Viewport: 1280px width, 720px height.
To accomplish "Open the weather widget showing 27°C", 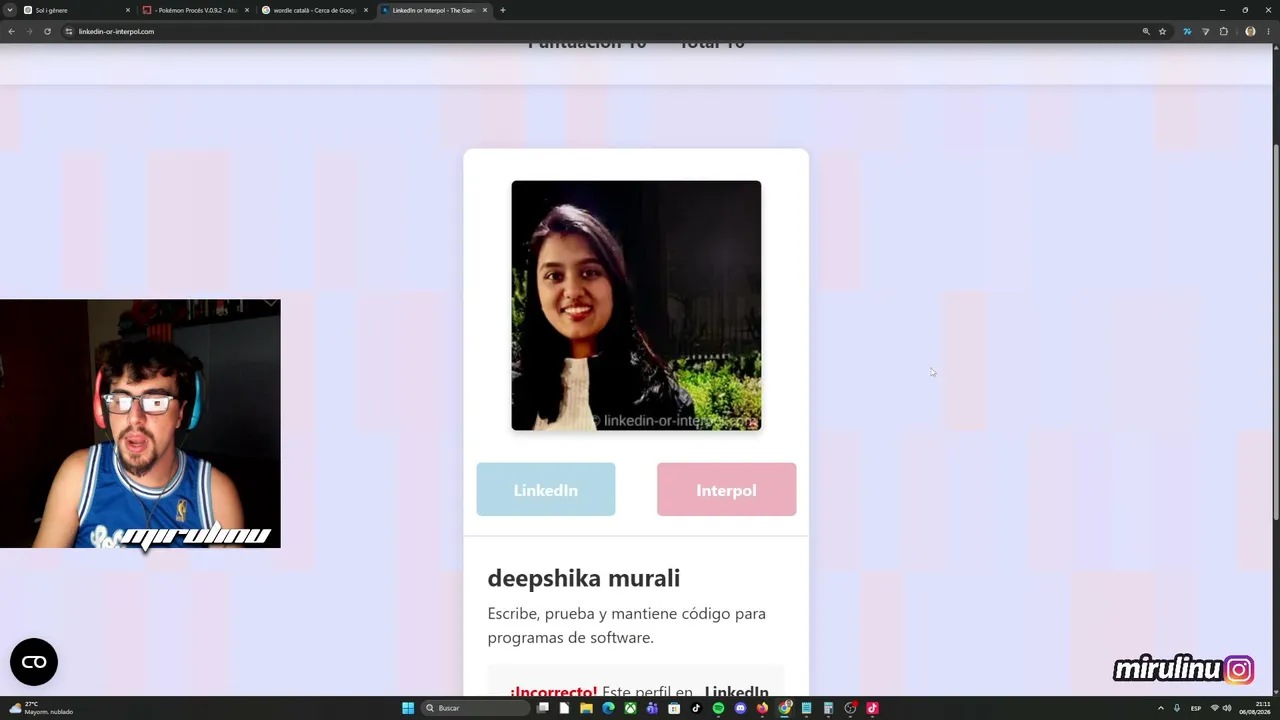I will click(40, 708).
